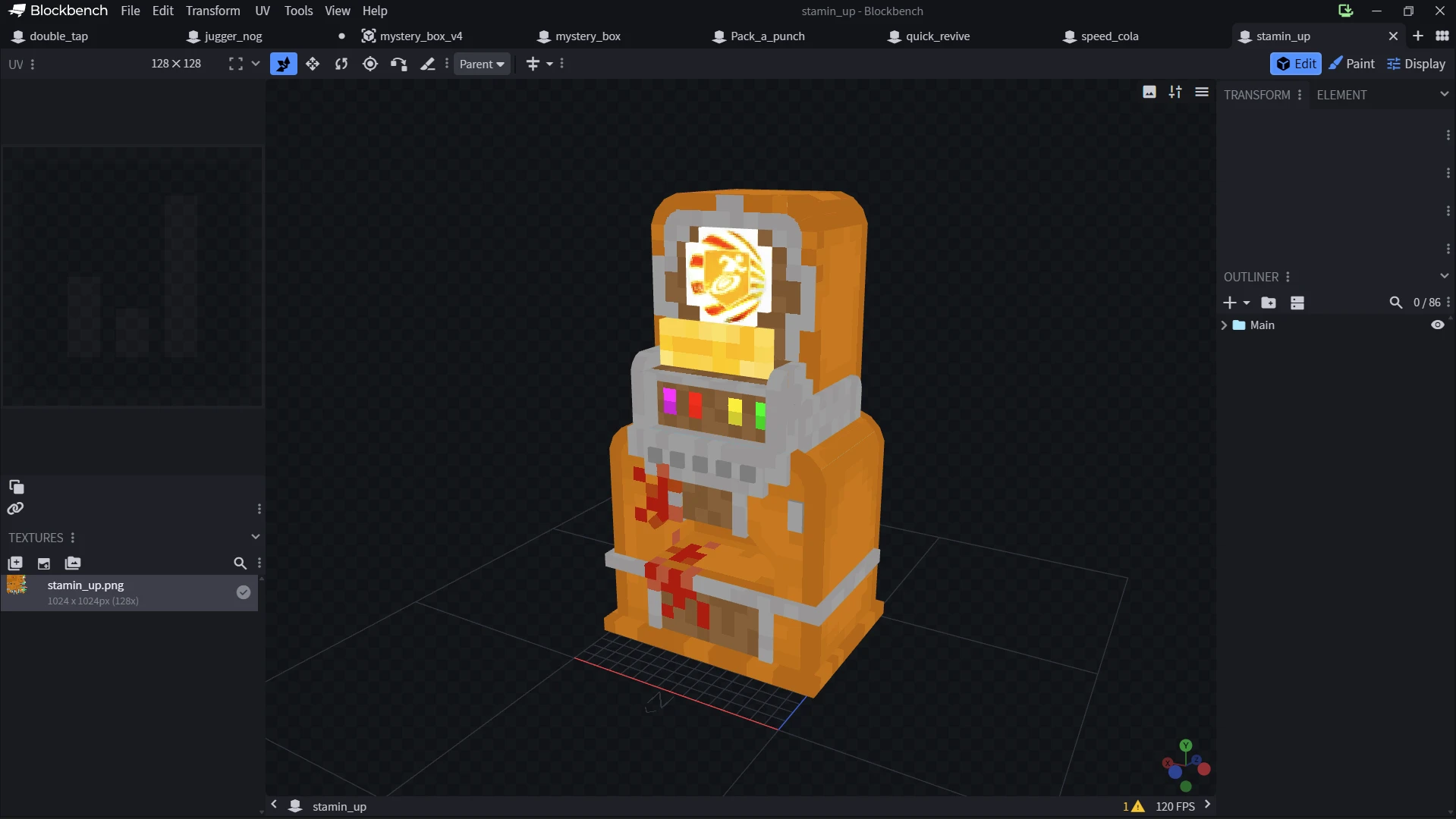The width and height of the screenshot is (1456, 819).
Task: Switch to the quick_revive tab
Action: click(x=938, y=36)
